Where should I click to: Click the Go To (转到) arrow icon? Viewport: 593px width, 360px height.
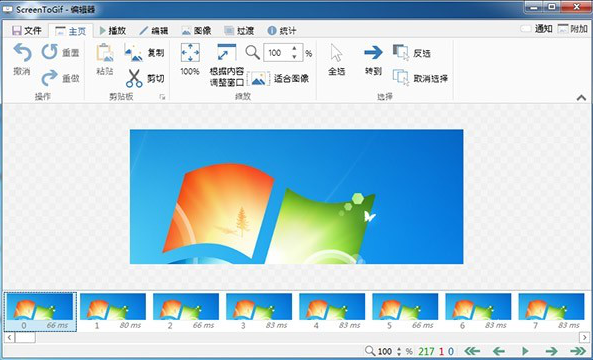coord(373,53)
